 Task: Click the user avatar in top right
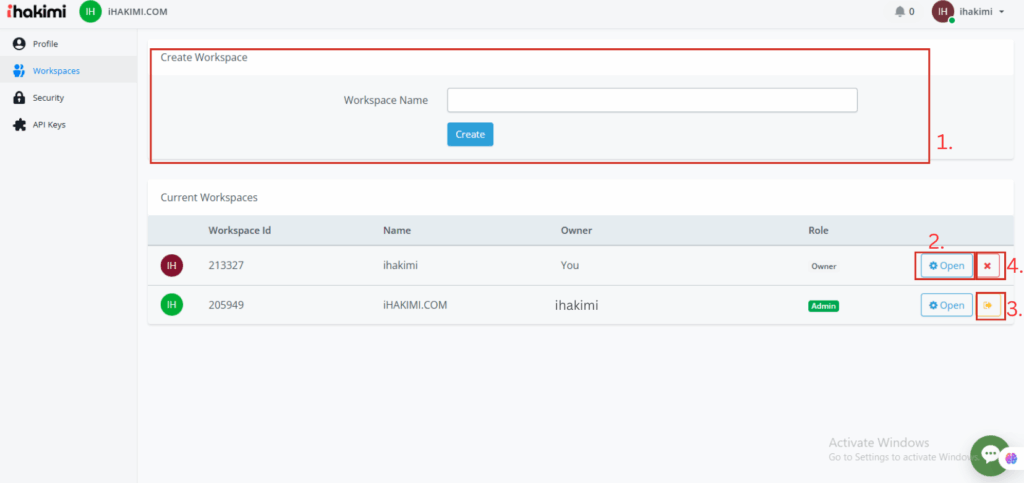point(942,12)
